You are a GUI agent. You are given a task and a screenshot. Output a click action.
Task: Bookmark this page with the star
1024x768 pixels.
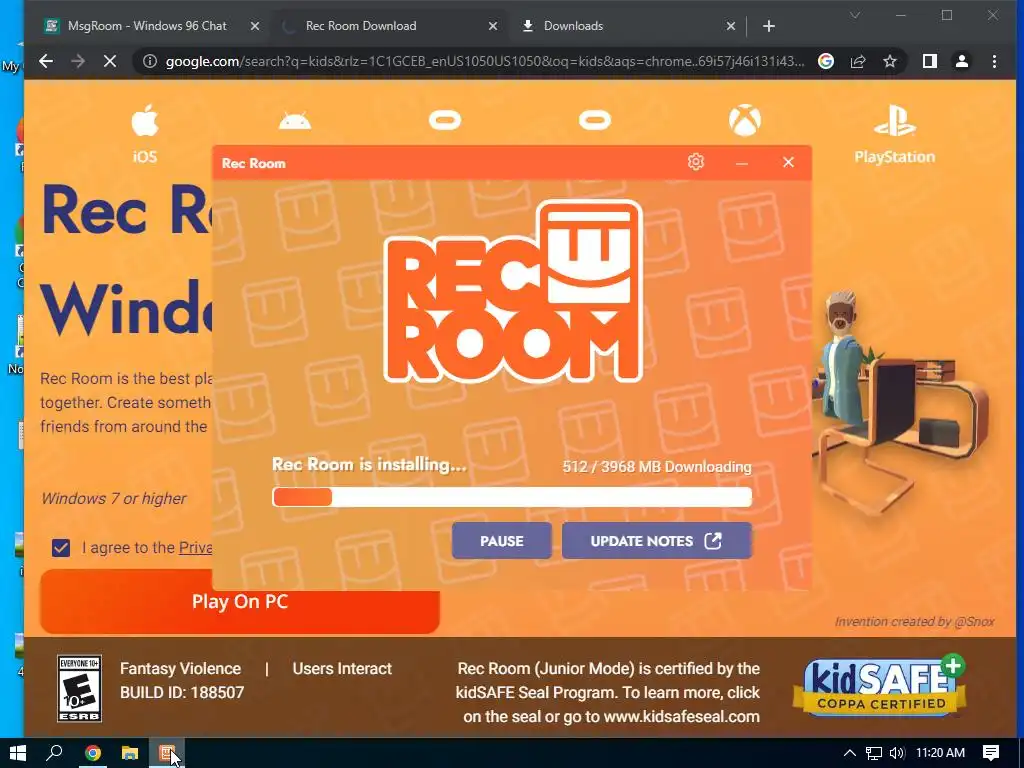[x=889, y=61]
